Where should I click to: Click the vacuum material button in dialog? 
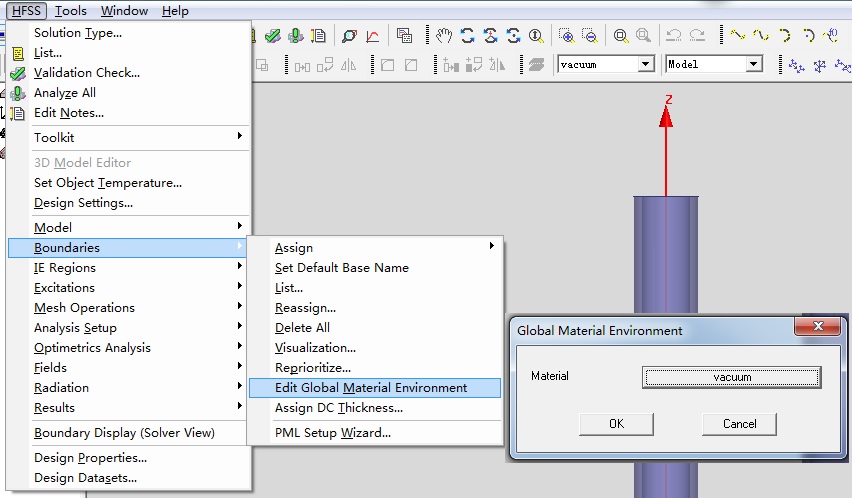click(732, 377)
